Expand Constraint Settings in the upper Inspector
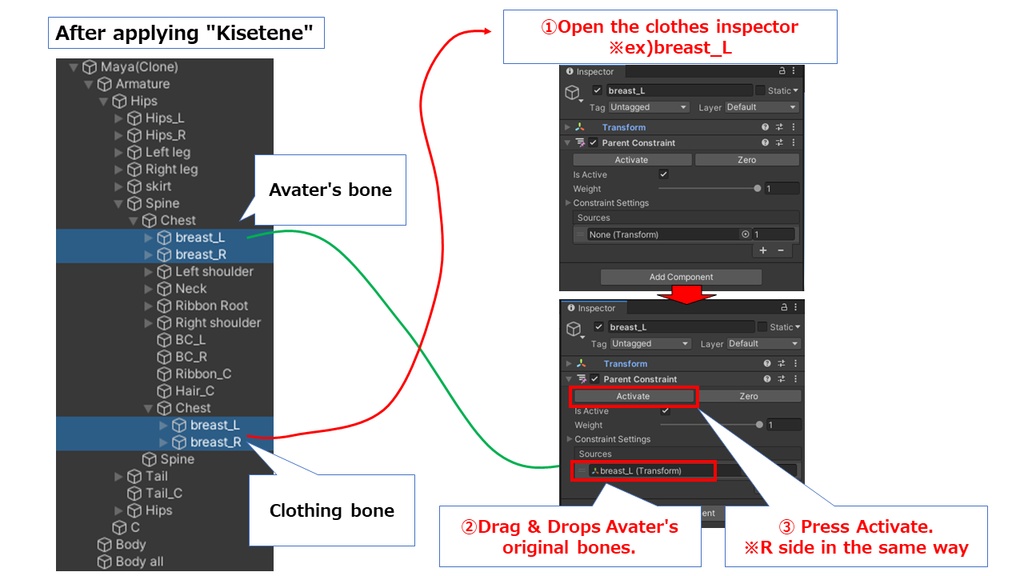This screenshot has height=576, width=1024. [568, 202]
